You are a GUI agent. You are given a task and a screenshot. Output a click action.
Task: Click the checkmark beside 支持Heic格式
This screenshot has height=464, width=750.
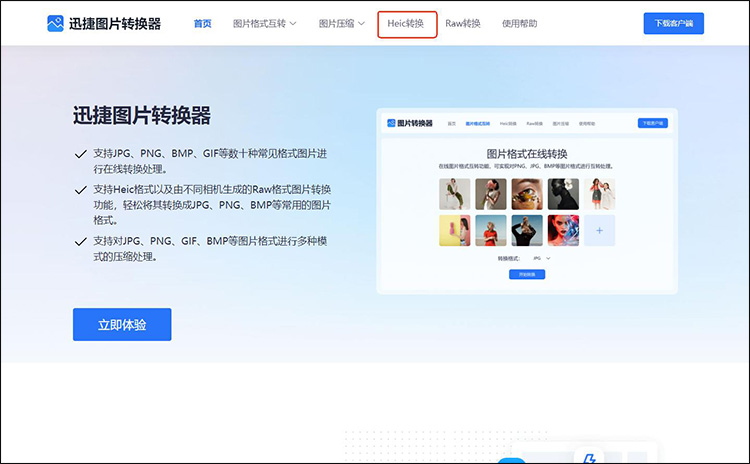click(80, 190)
